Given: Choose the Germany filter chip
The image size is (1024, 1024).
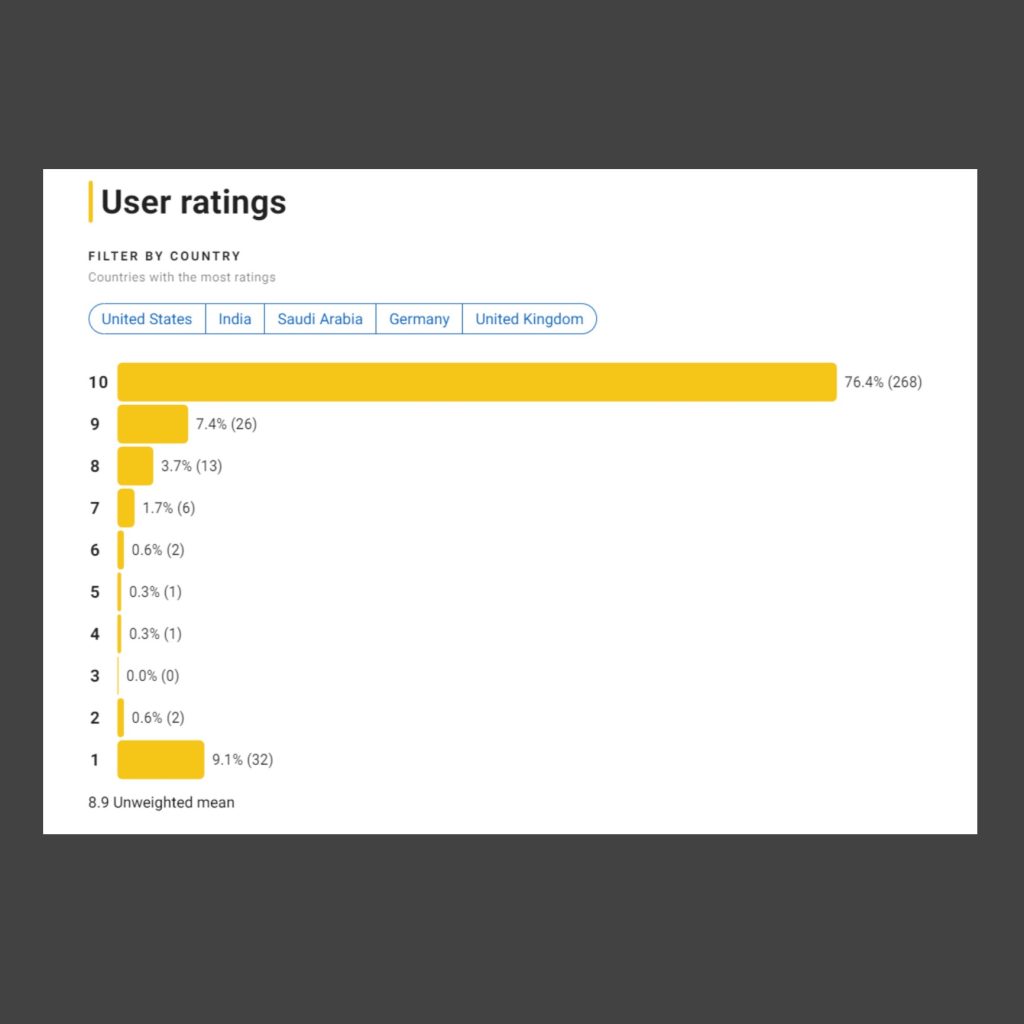Looking at the screenshot, I should [419, 319].
